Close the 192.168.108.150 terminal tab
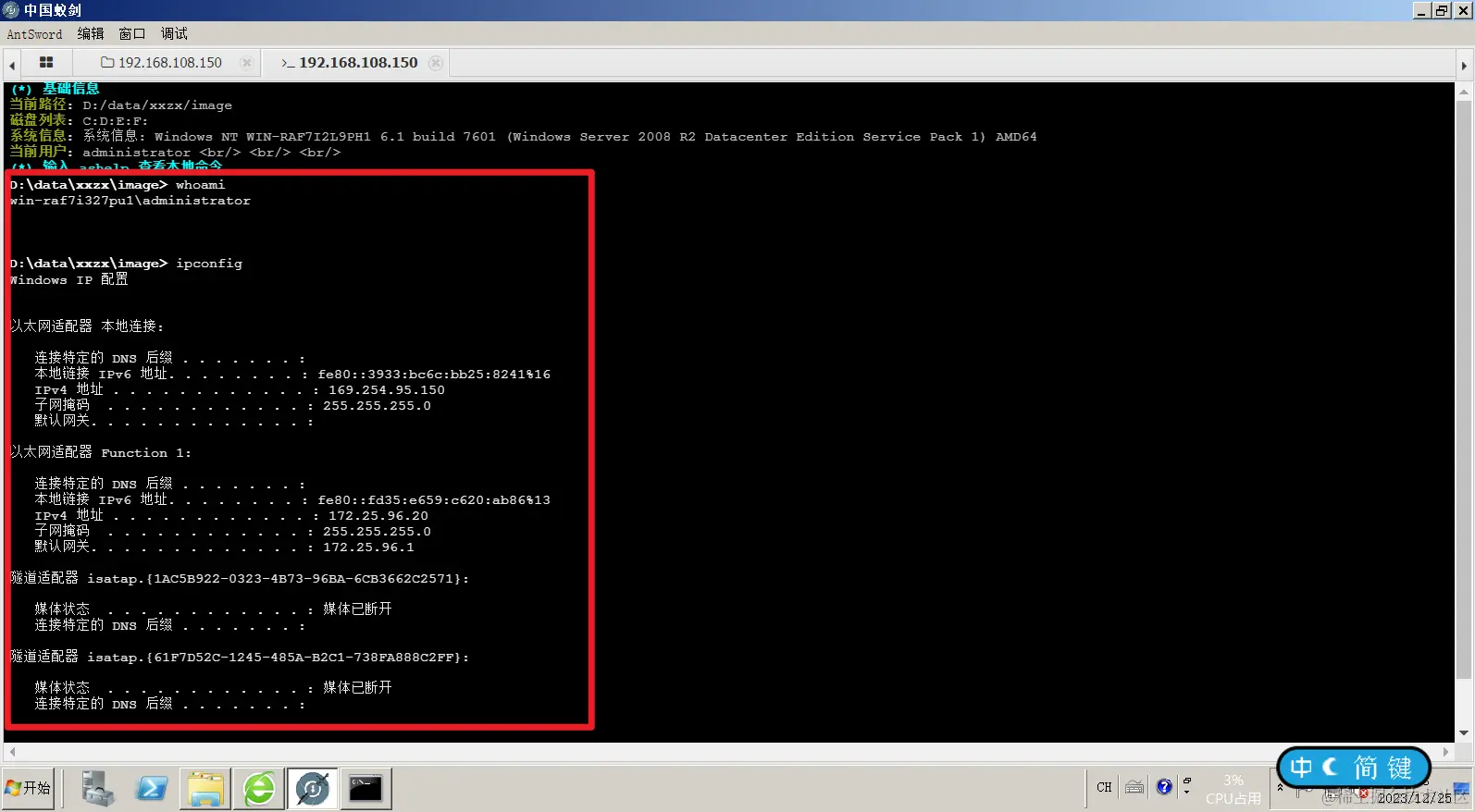The image size is (1475, 812). click(x=436, y=63)
